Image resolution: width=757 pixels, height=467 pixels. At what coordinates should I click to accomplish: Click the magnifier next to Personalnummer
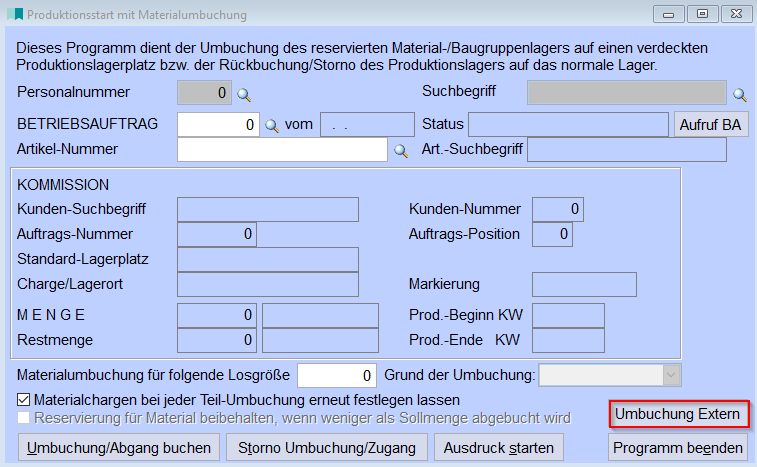(x=243, y=94)
